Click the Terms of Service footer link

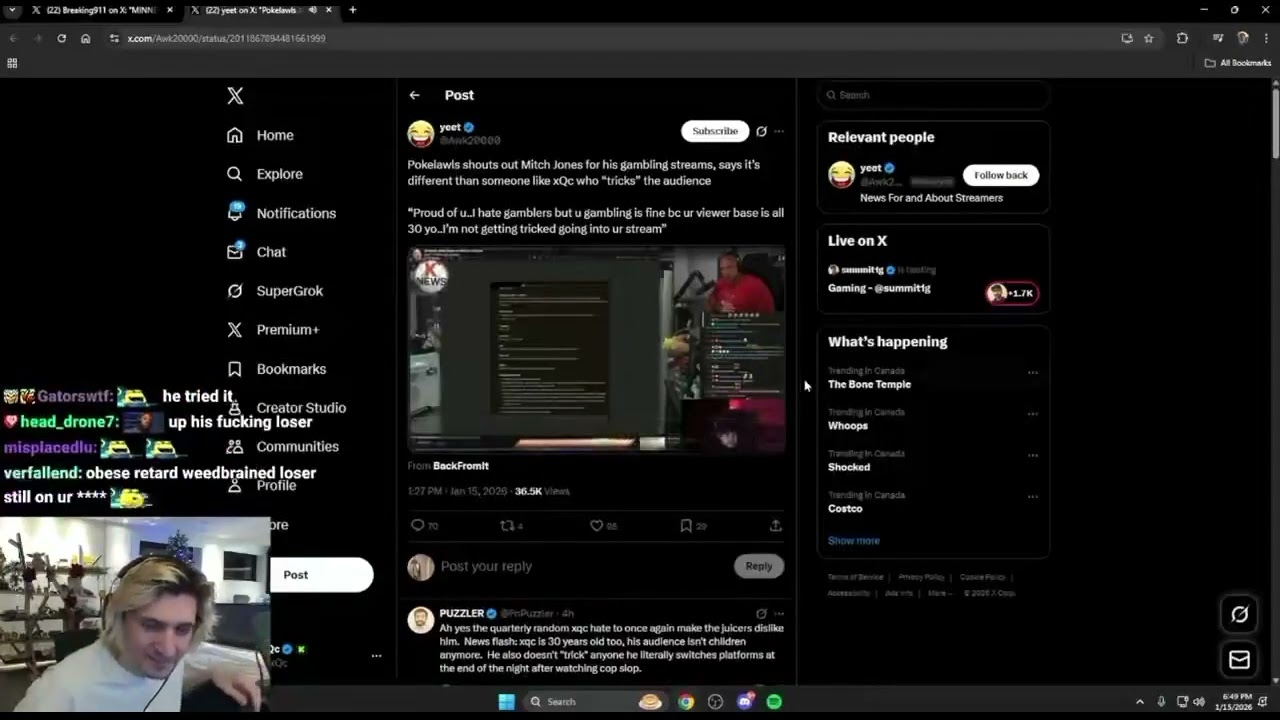855,577
